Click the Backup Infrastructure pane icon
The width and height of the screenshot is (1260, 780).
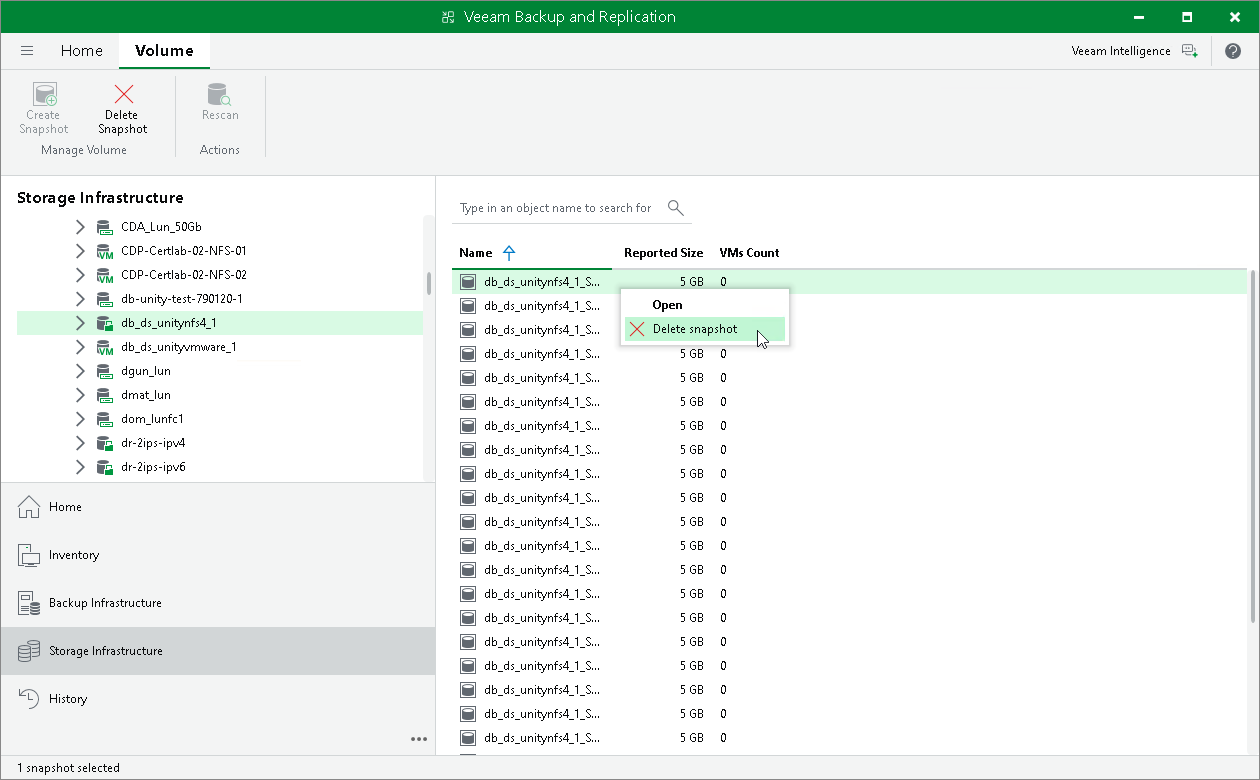[x=29, y=603]
